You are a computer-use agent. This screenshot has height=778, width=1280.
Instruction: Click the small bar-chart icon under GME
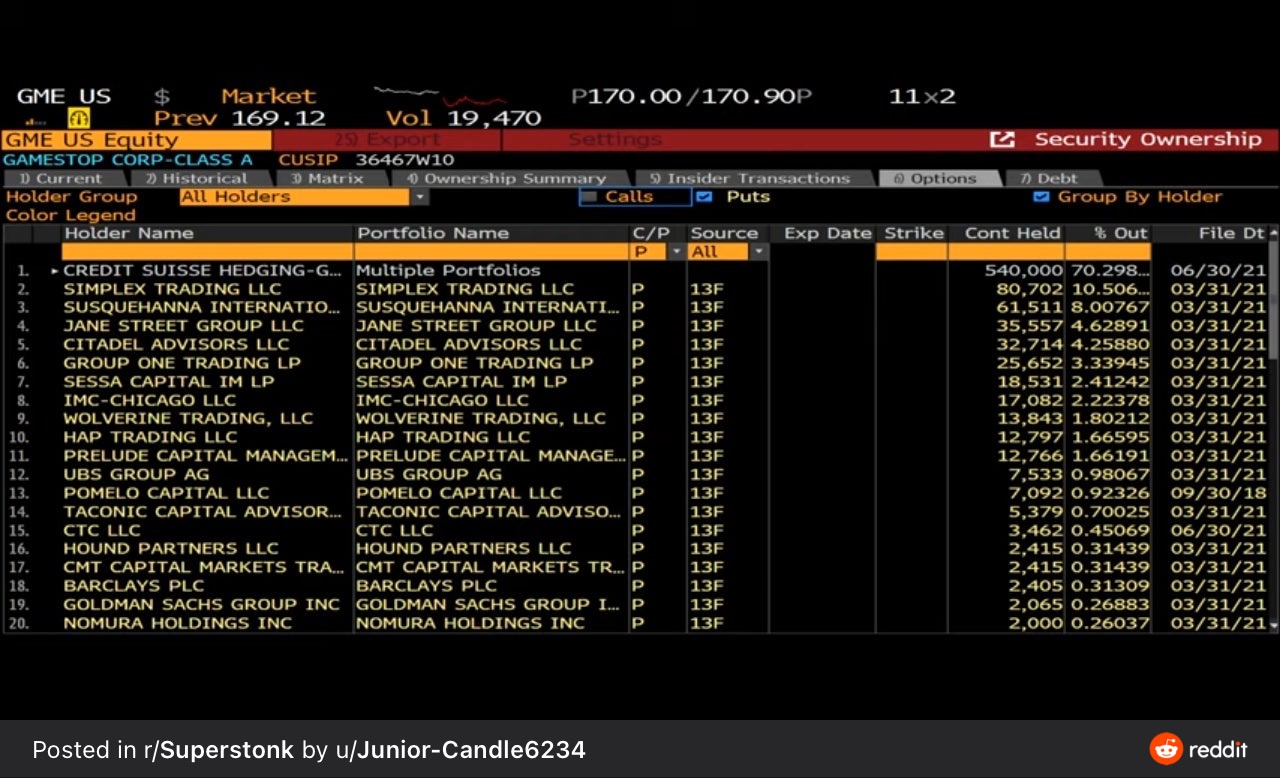coord(30,120)
